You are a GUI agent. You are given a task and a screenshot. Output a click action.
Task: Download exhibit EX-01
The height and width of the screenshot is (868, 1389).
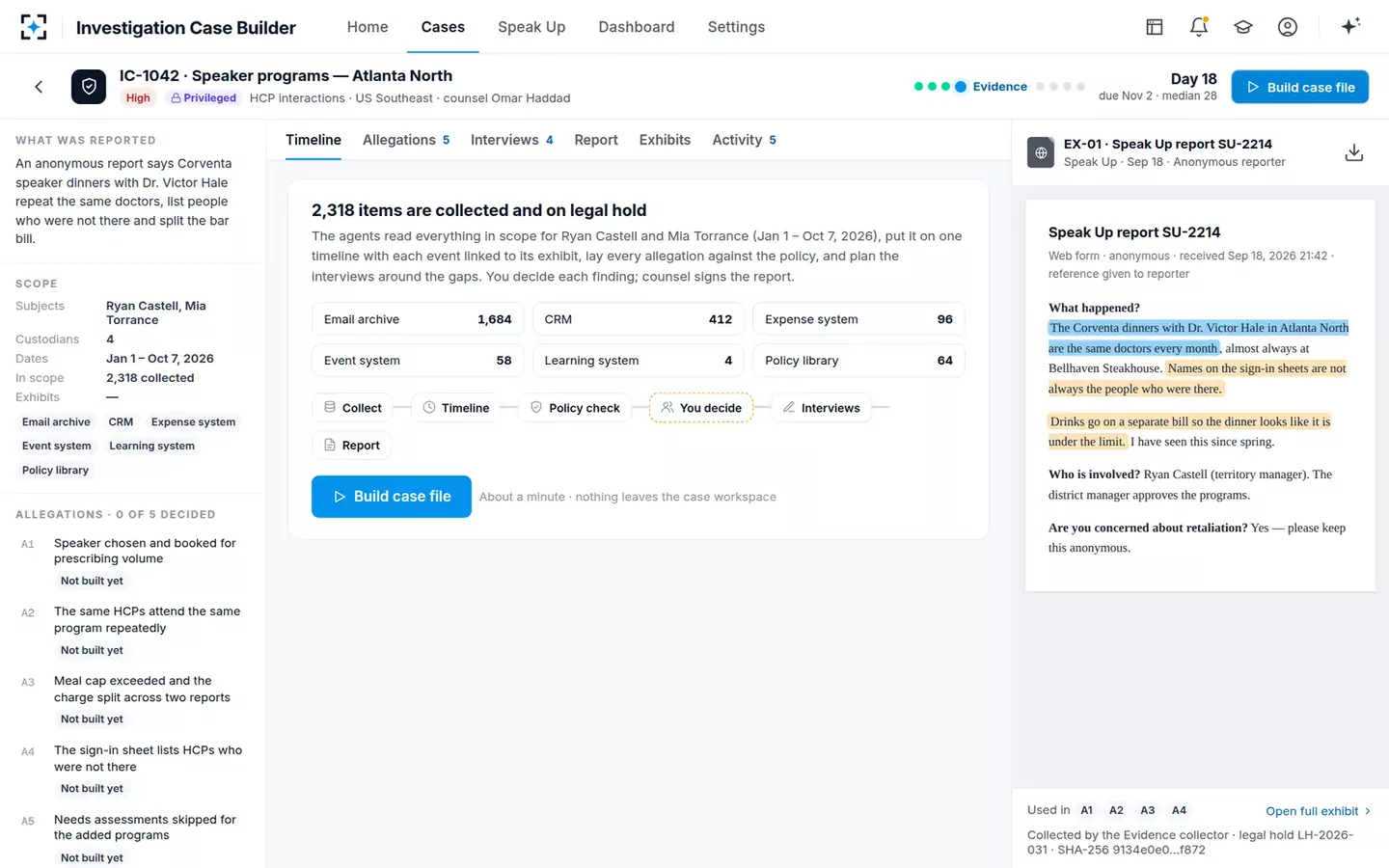coord(1354,152)
